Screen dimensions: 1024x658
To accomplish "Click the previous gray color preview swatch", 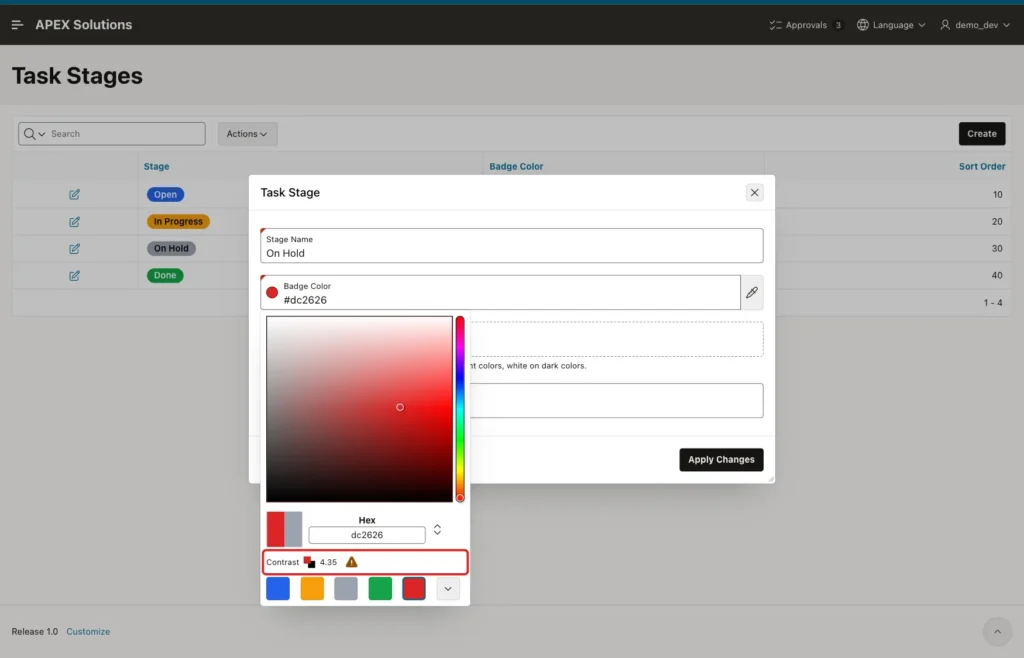I will [x=293, y=529].
